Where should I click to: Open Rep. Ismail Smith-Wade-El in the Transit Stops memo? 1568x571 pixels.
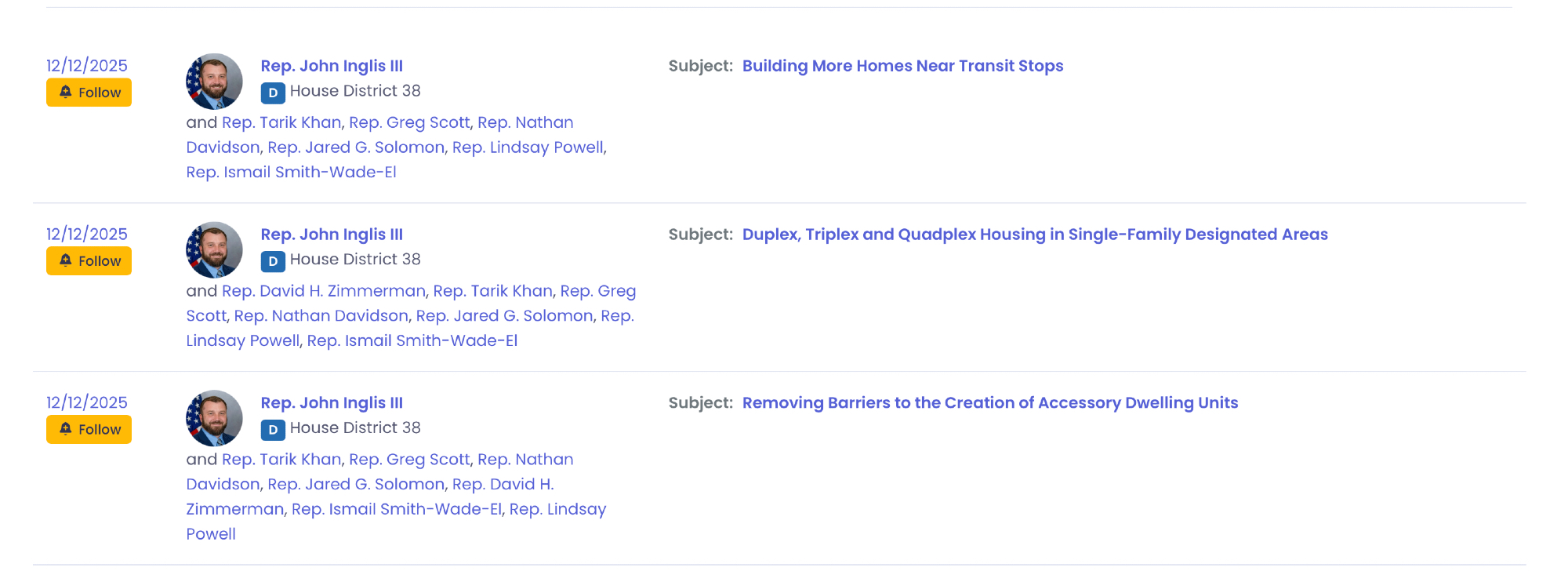(291, 173)
